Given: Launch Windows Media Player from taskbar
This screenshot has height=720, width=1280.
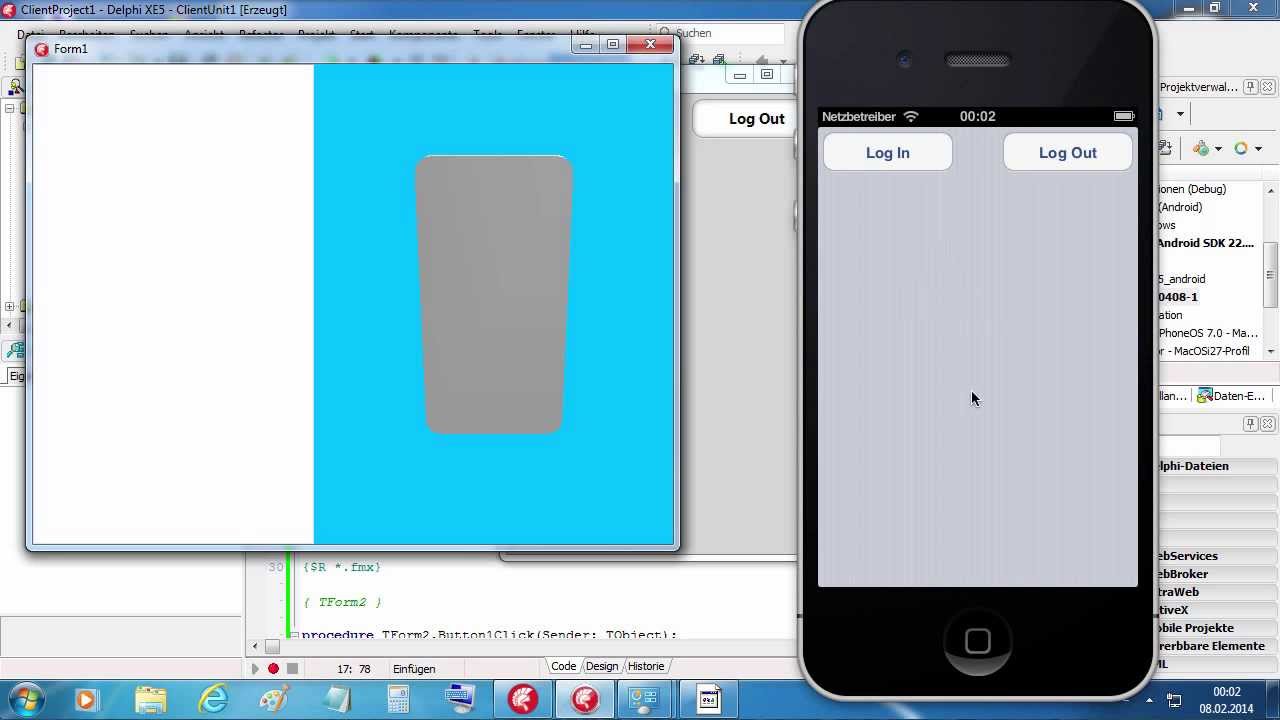Looking at the screenshot, I should coord(86,700).
